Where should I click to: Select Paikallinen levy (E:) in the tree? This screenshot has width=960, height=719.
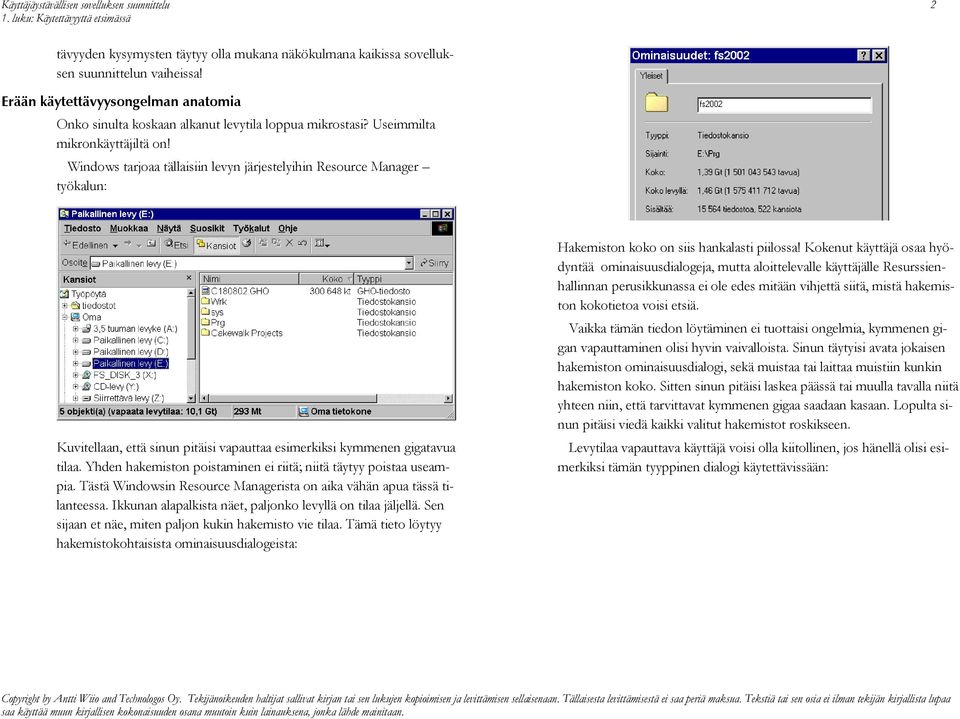[130, 364]
